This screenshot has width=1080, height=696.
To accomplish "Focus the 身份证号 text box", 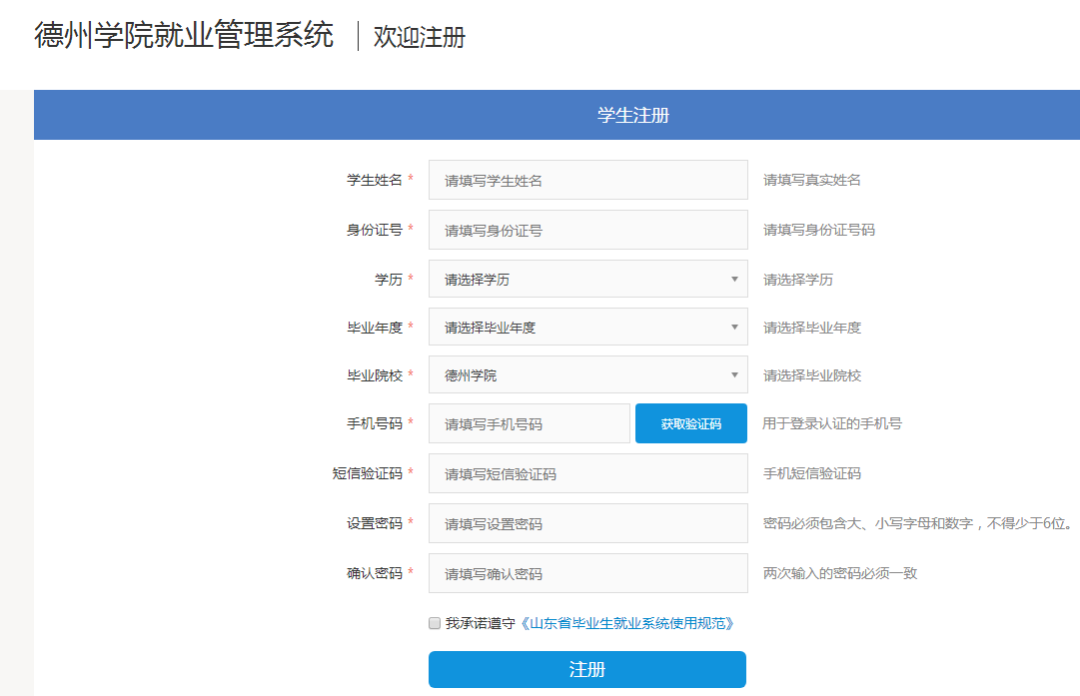I will [x=588, y=230].
